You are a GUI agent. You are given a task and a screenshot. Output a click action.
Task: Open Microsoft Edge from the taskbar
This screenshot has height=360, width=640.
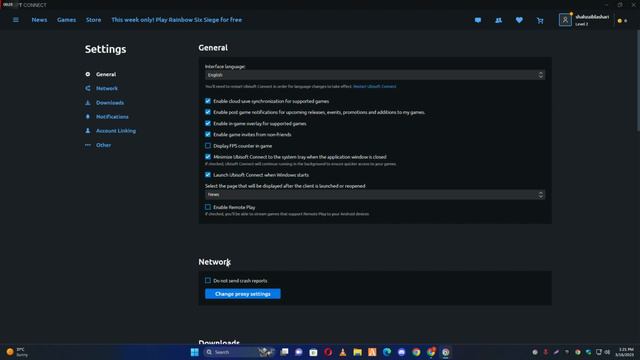387,352
